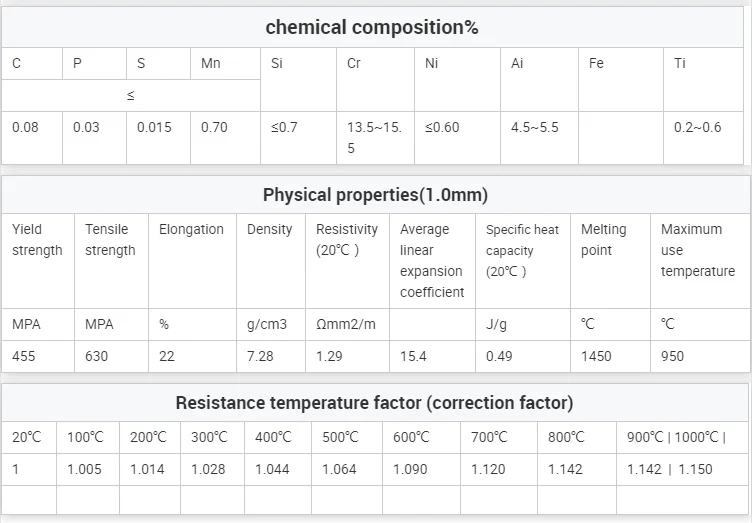The image size is (752, 523).
Task: Click the 'chemical composition%' table heading
Action: click(x=372, y=27)
